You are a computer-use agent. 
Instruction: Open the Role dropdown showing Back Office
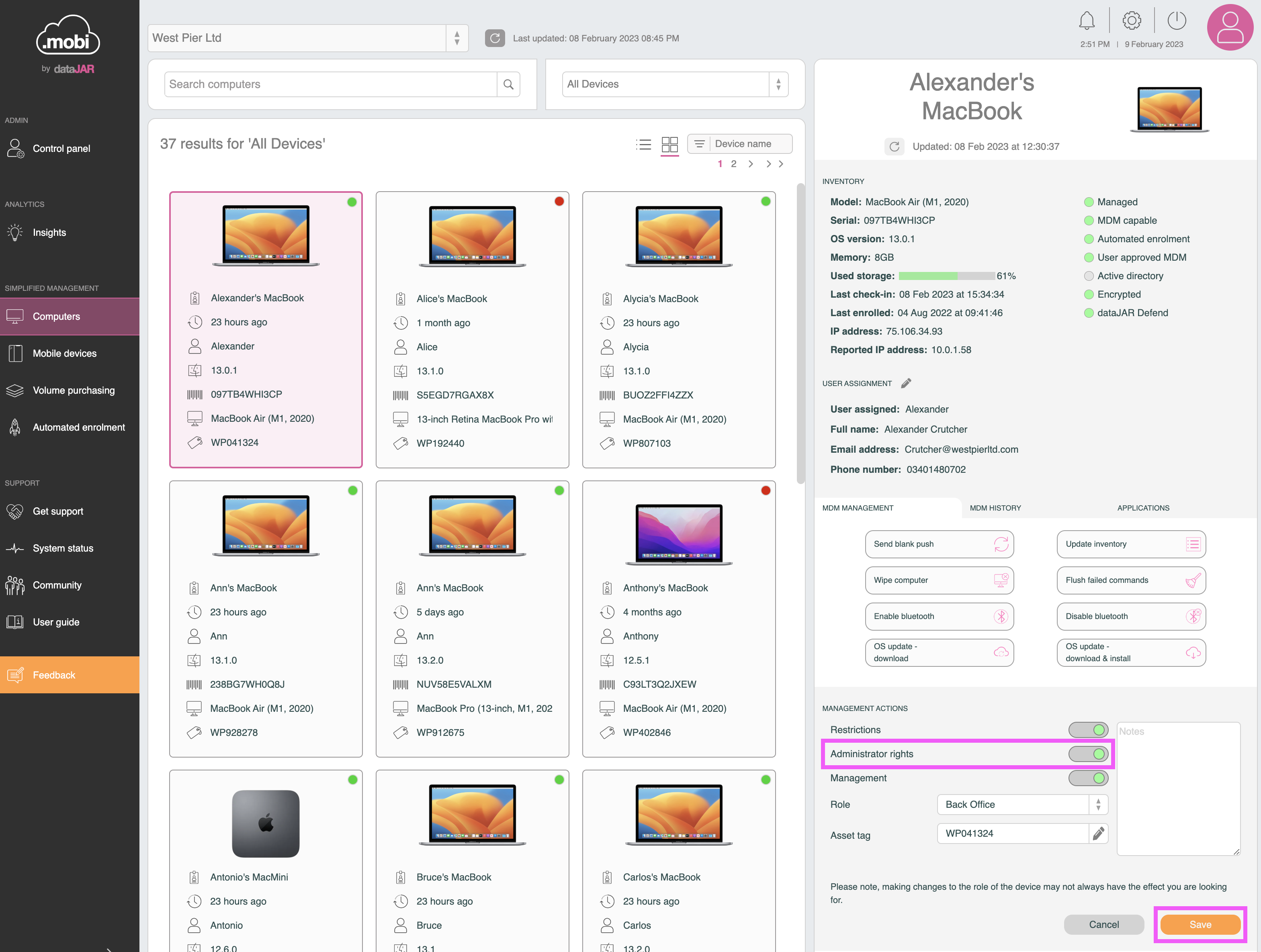(1023, 805)
